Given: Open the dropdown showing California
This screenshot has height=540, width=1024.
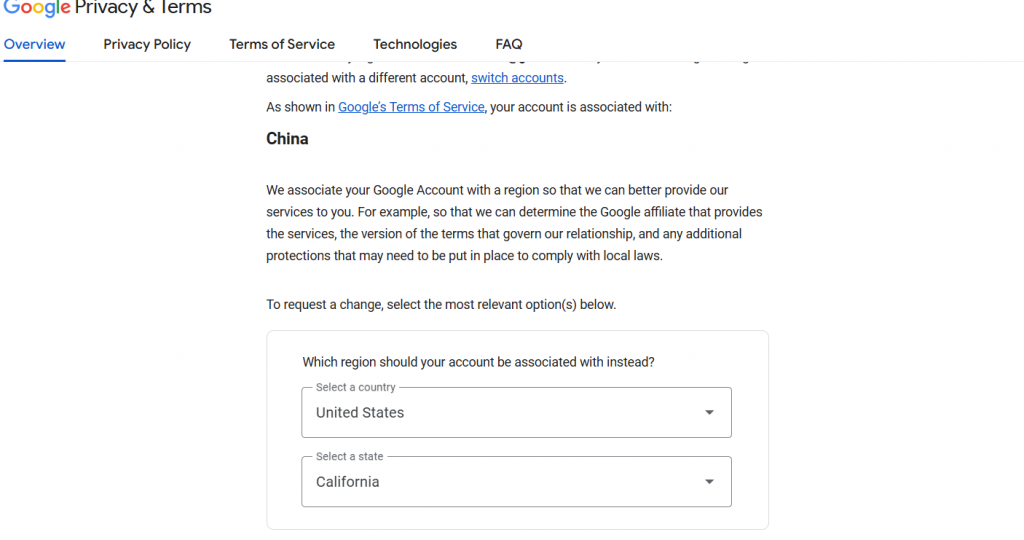Looking at the screenshot, I should coord(500,481).
